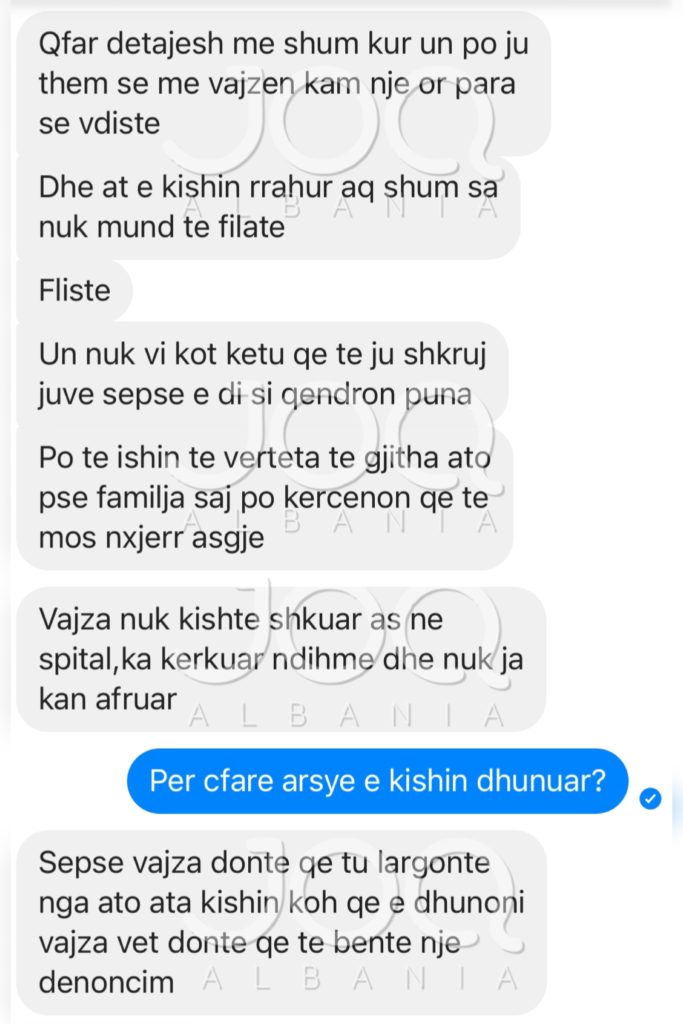Select the 'Vajza nuk kishte shkuar' message
The width and height of the screenshot is (683, 1024).
281,659
